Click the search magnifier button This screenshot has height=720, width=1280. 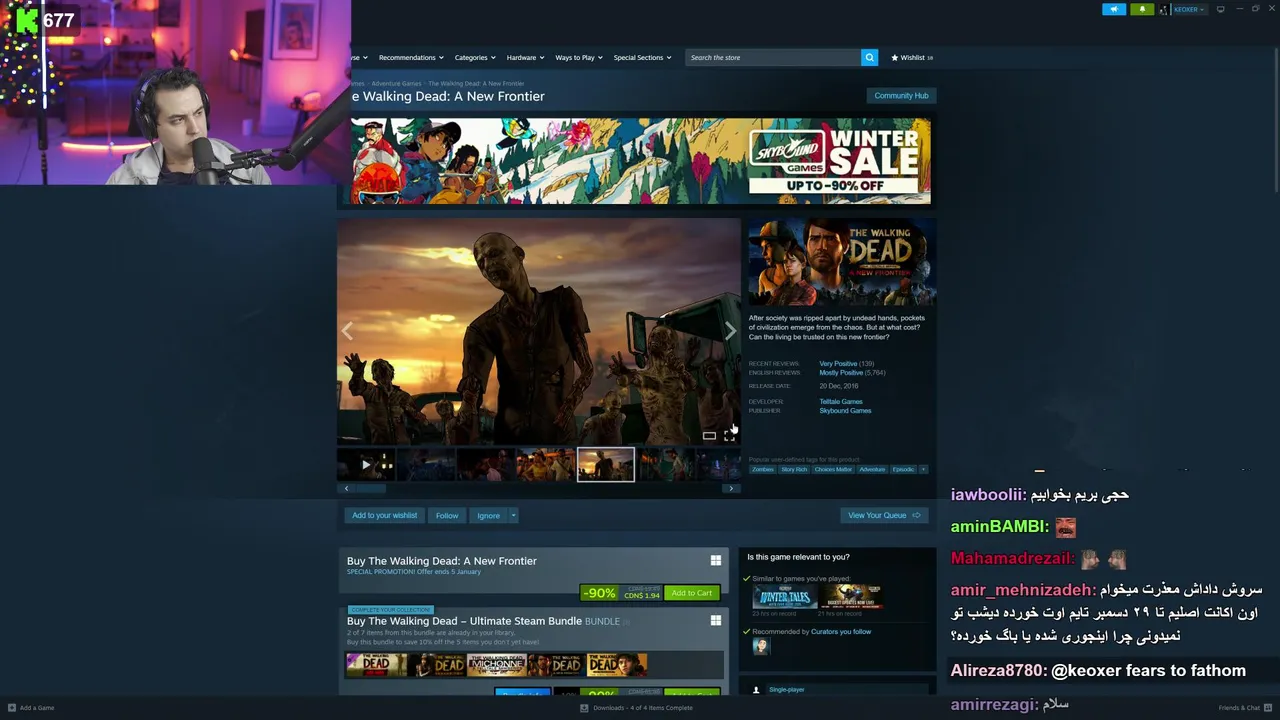869,57
